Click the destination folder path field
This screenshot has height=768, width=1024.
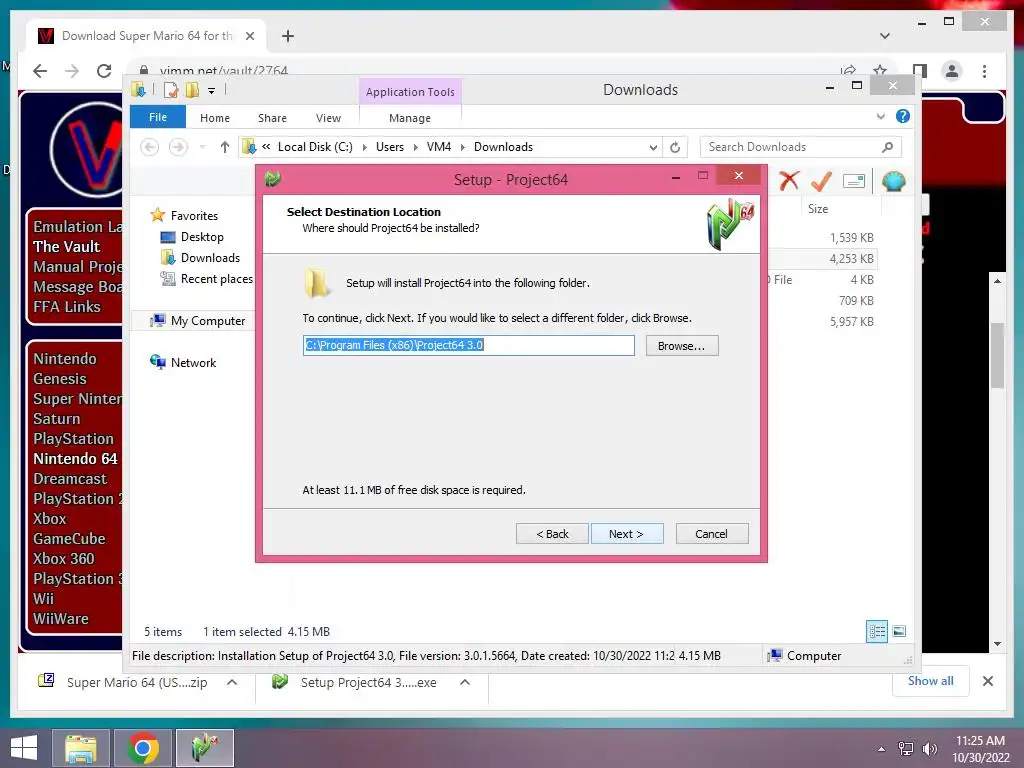click(x=468, y=345)
